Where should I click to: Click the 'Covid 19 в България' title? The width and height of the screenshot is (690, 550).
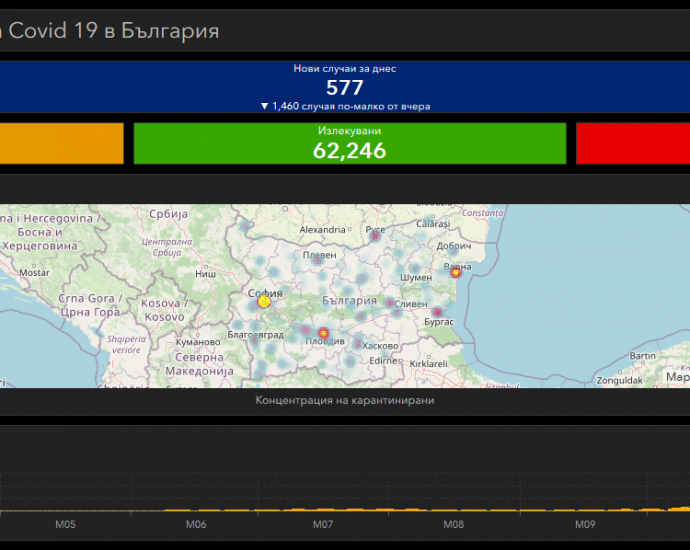[x=114, y=31]
